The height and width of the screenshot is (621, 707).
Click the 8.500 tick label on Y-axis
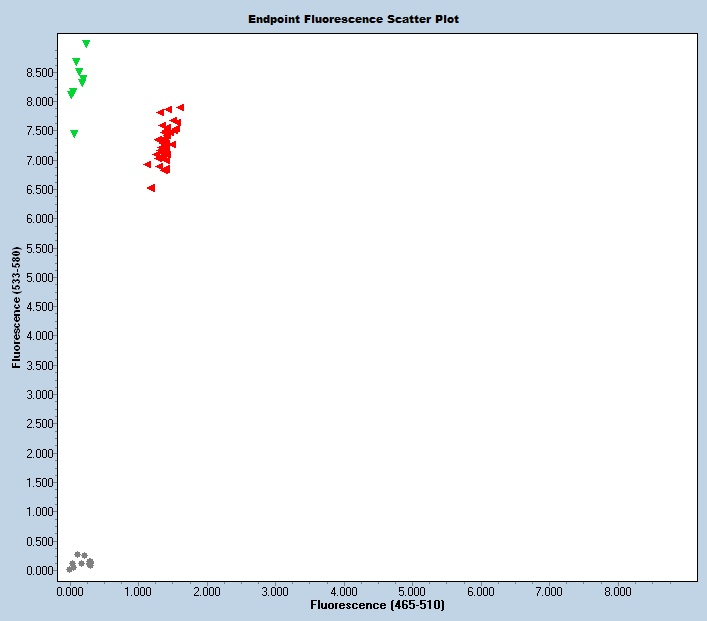(40, 72)
